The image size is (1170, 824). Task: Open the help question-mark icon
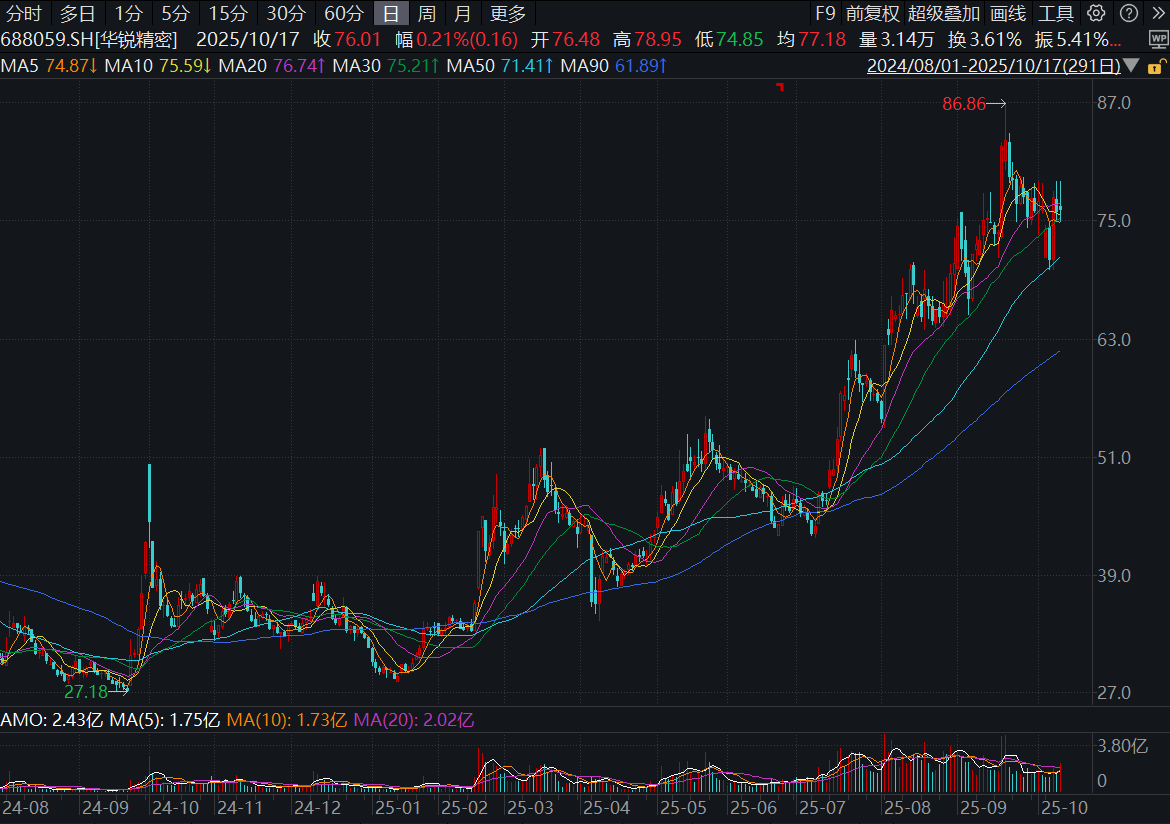coord(1127,13)
